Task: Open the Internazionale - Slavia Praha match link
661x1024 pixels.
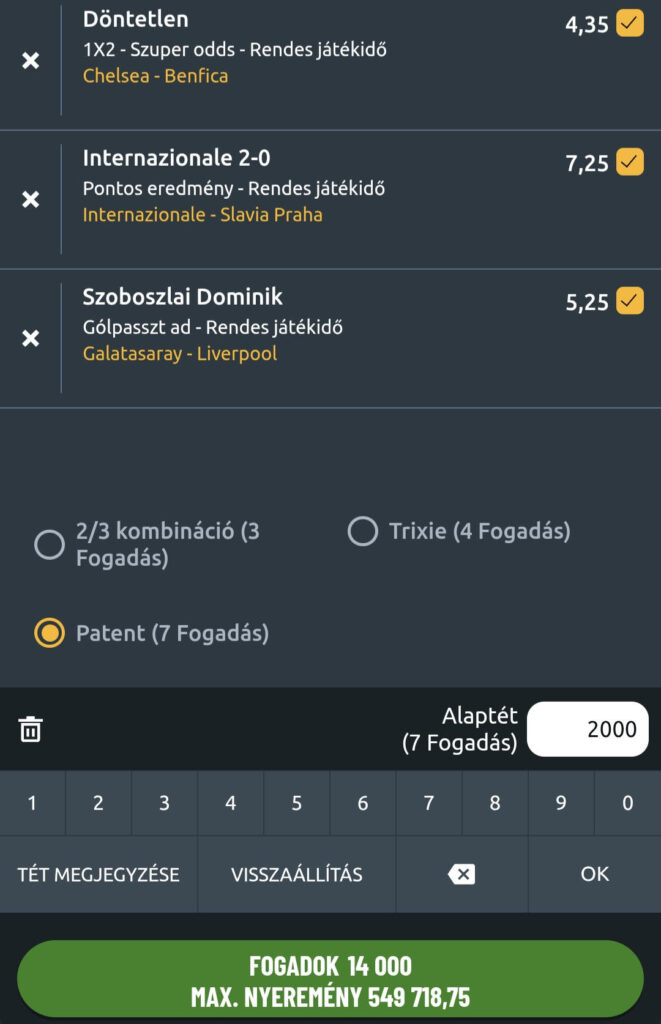Action: tap(202, 215)
